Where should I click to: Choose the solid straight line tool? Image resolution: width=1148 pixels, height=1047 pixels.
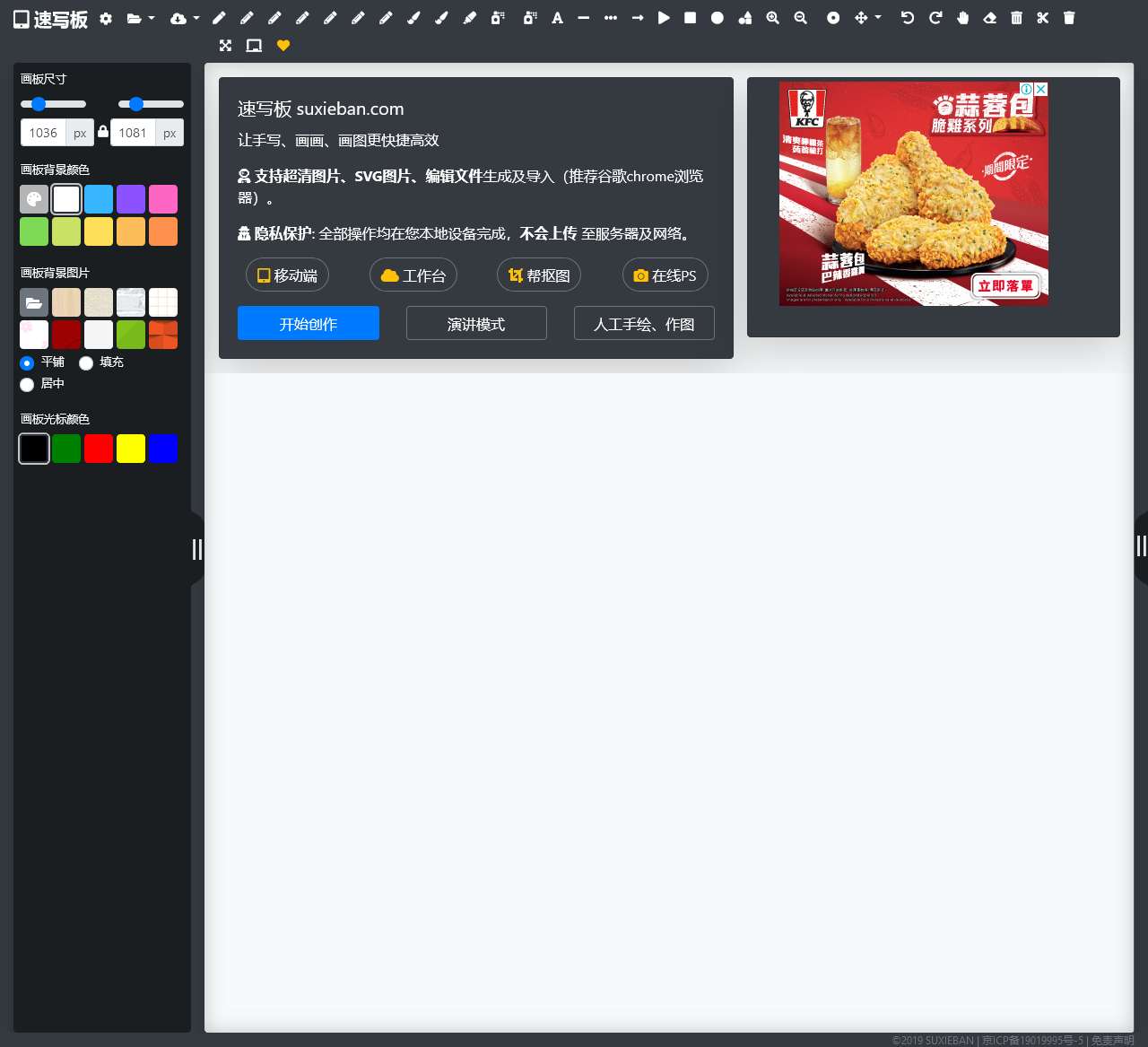(x=584, y=18)
